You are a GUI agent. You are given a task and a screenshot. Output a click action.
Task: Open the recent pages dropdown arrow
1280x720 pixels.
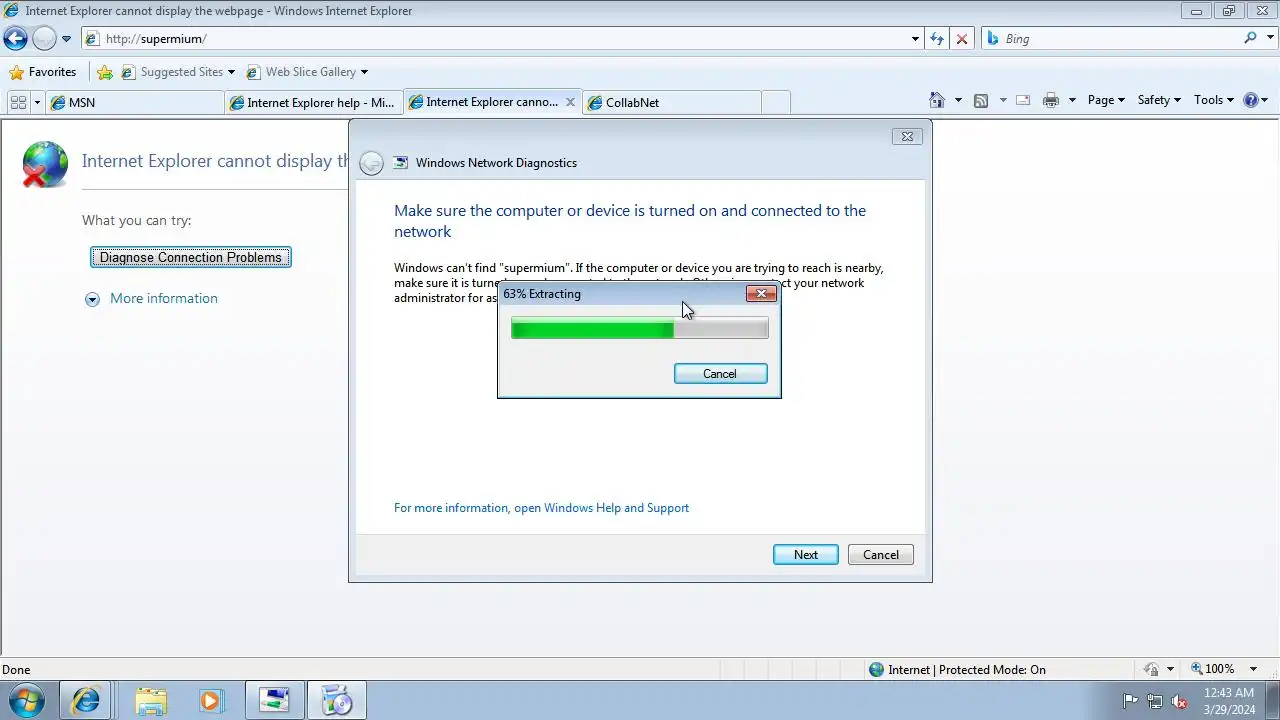point(66,39)
